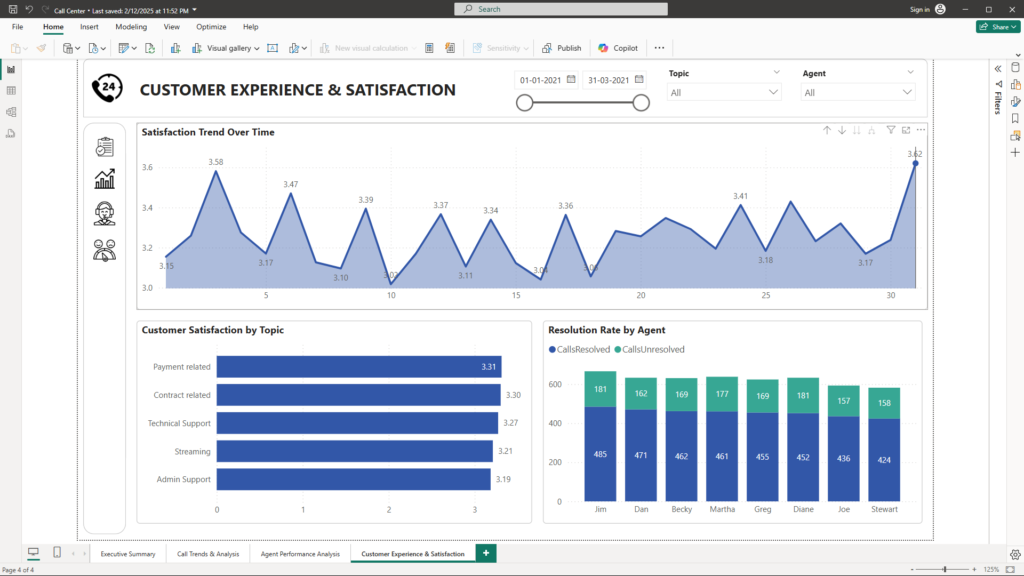The height and width of the screenshot is (576, 1024).
Task: Click the filter icon on Satisfaction Trend chart
Action: click(891, 130)
